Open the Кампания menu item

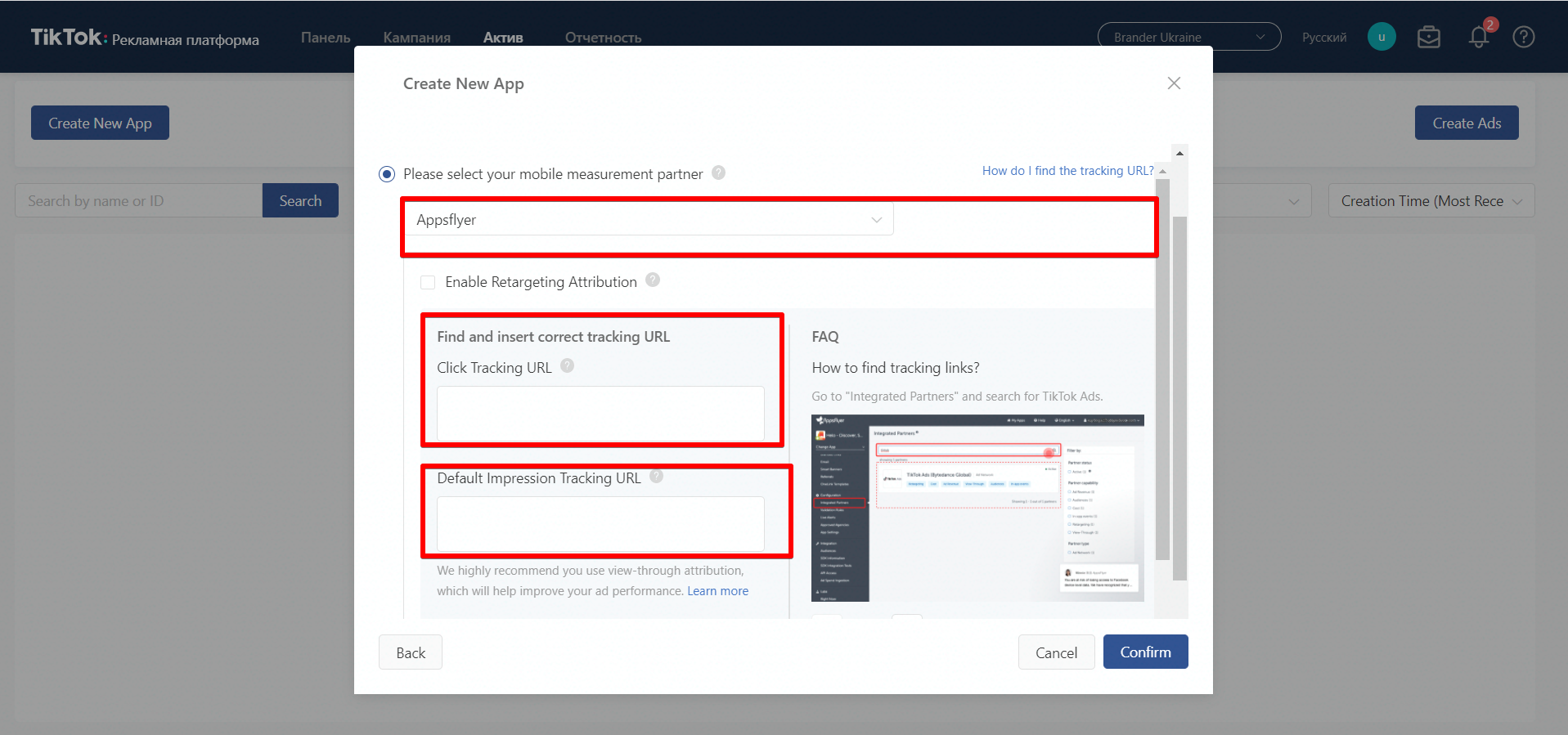tap(416, 38)
